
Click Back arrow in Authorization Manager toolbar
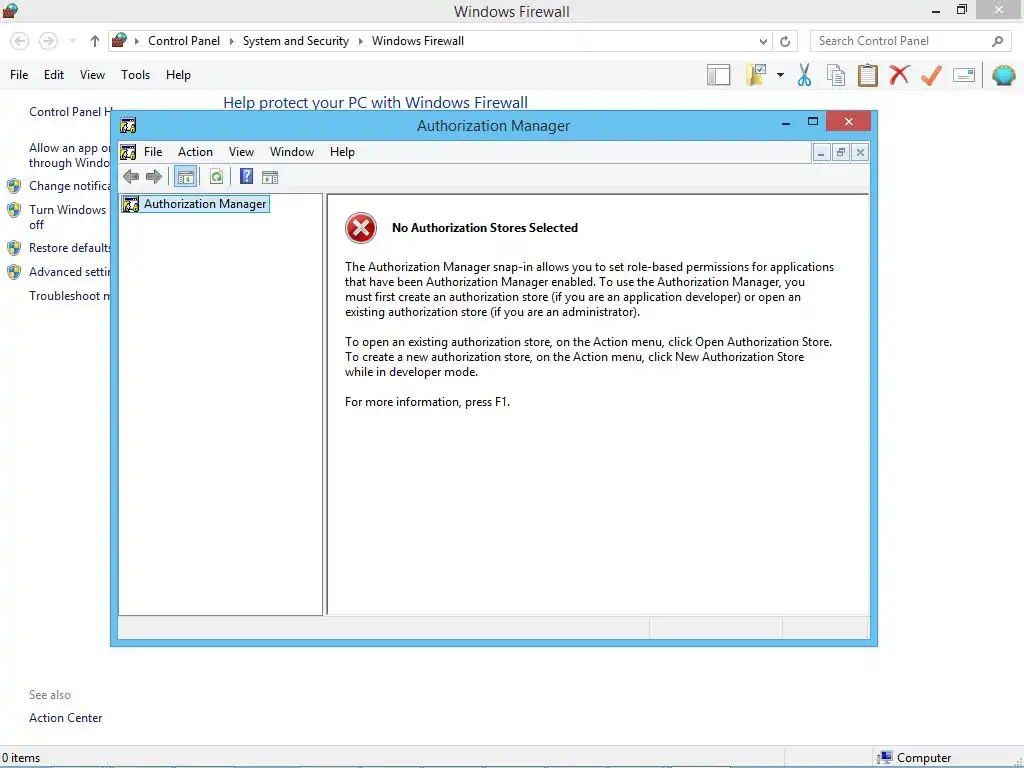(131, 176)
